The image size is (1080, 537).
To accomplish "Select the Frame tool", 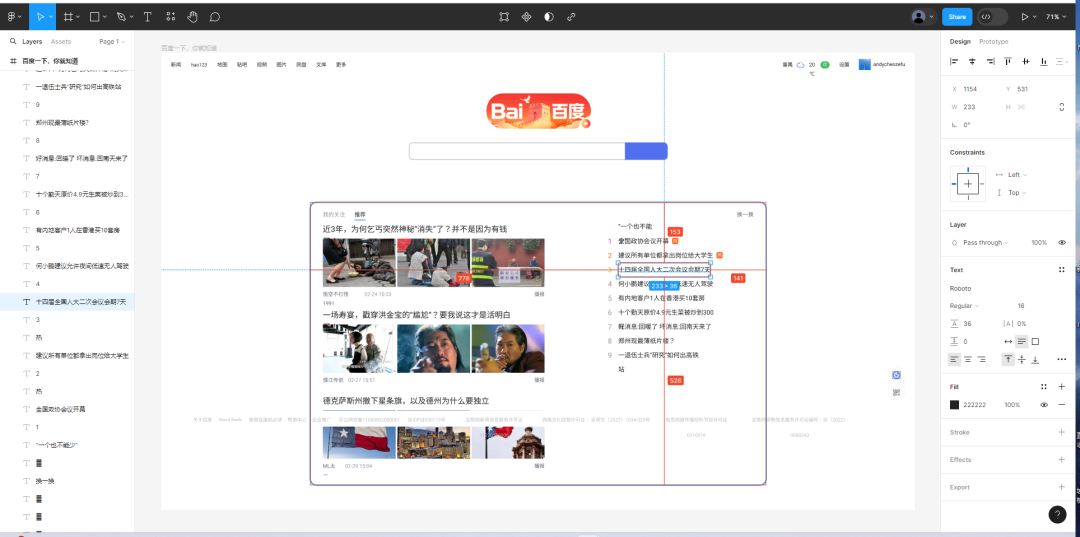I will coord(68,17).
